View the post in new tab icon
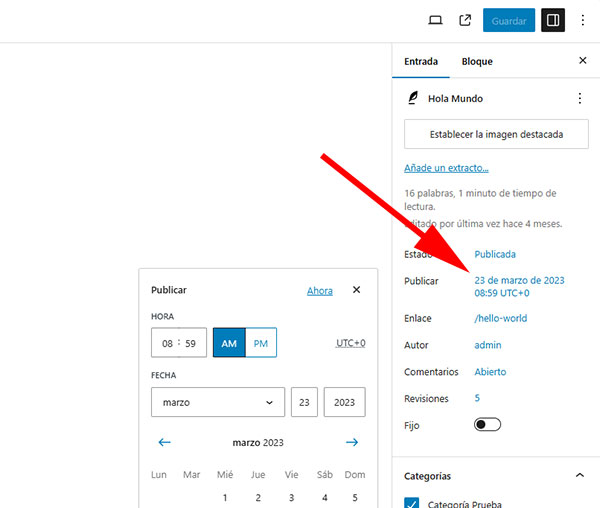The height and width of the screenshot is (508, 600). point(465,20)
